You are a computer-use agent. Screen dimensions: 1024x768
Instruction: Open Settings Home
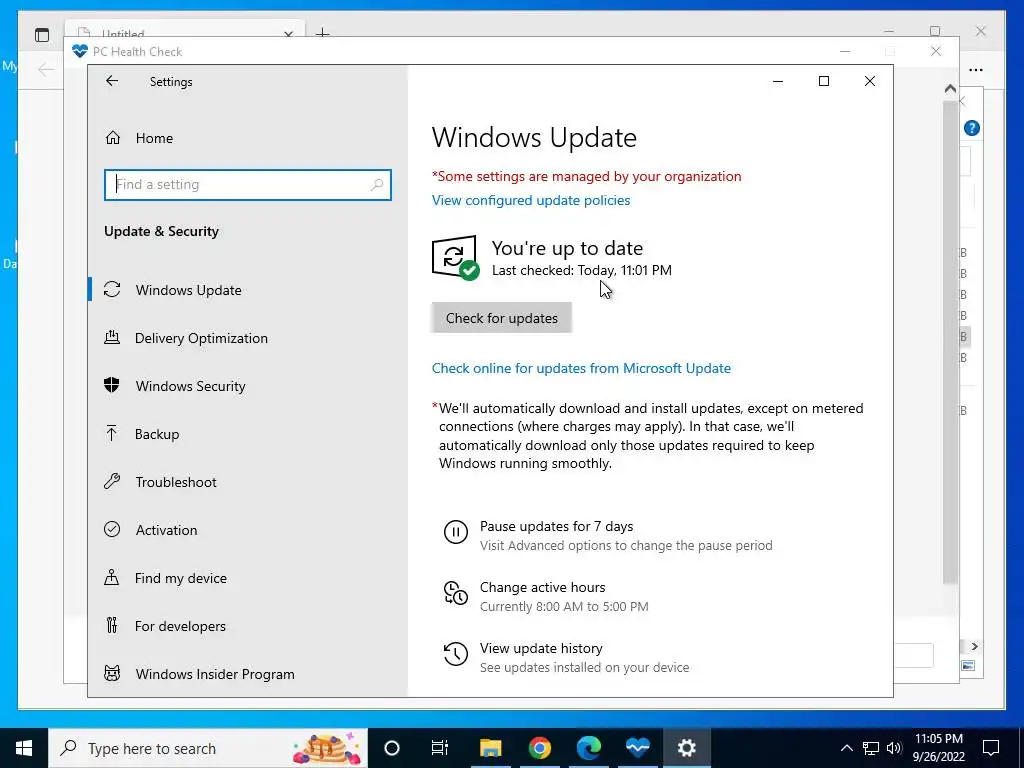(x=154, y=138)
